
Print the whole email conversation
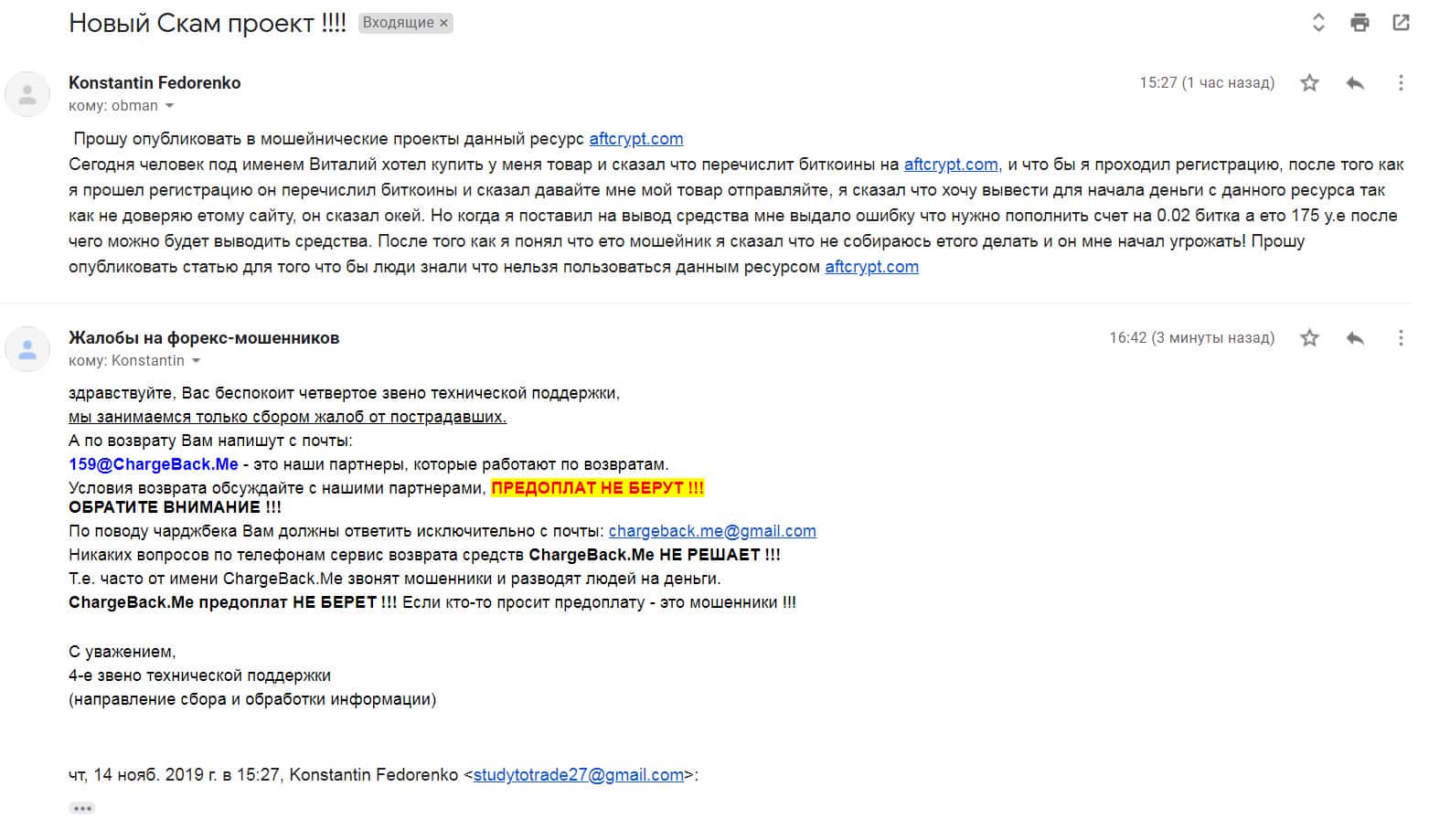(1360, 23)
